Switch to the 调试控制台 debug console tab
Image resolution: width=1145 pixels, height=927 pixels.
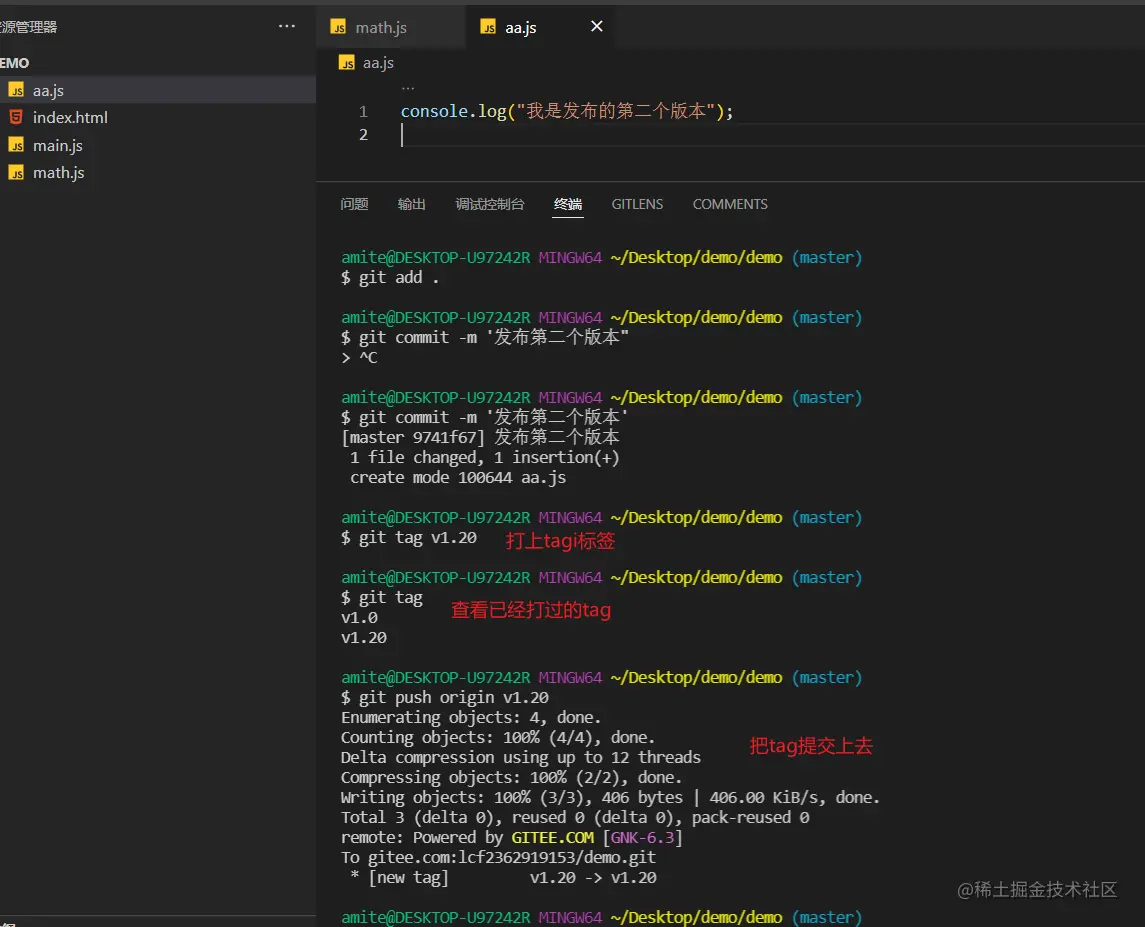(490, 204)
